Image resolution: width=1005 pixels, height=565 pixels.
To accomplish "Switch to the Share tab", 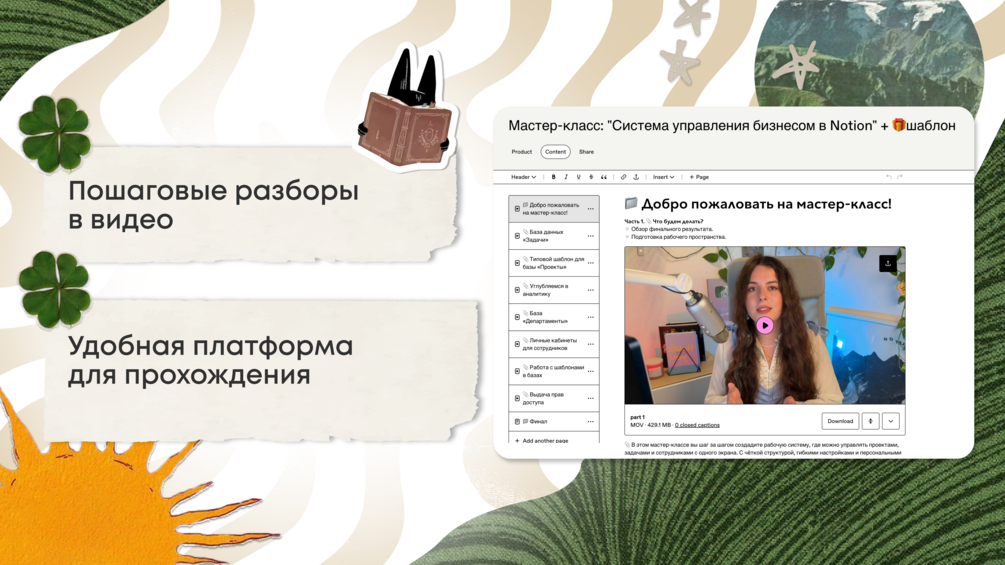I will click(586, 152).
